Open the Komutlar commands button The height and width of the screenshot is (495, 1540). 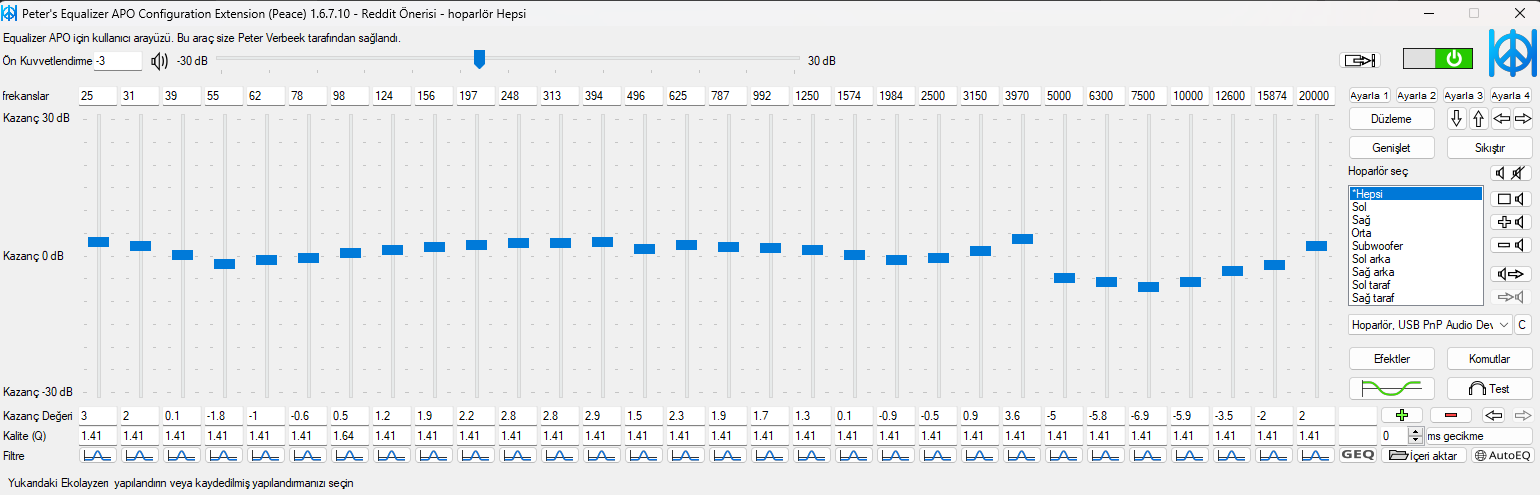[x=1490, y=359]
